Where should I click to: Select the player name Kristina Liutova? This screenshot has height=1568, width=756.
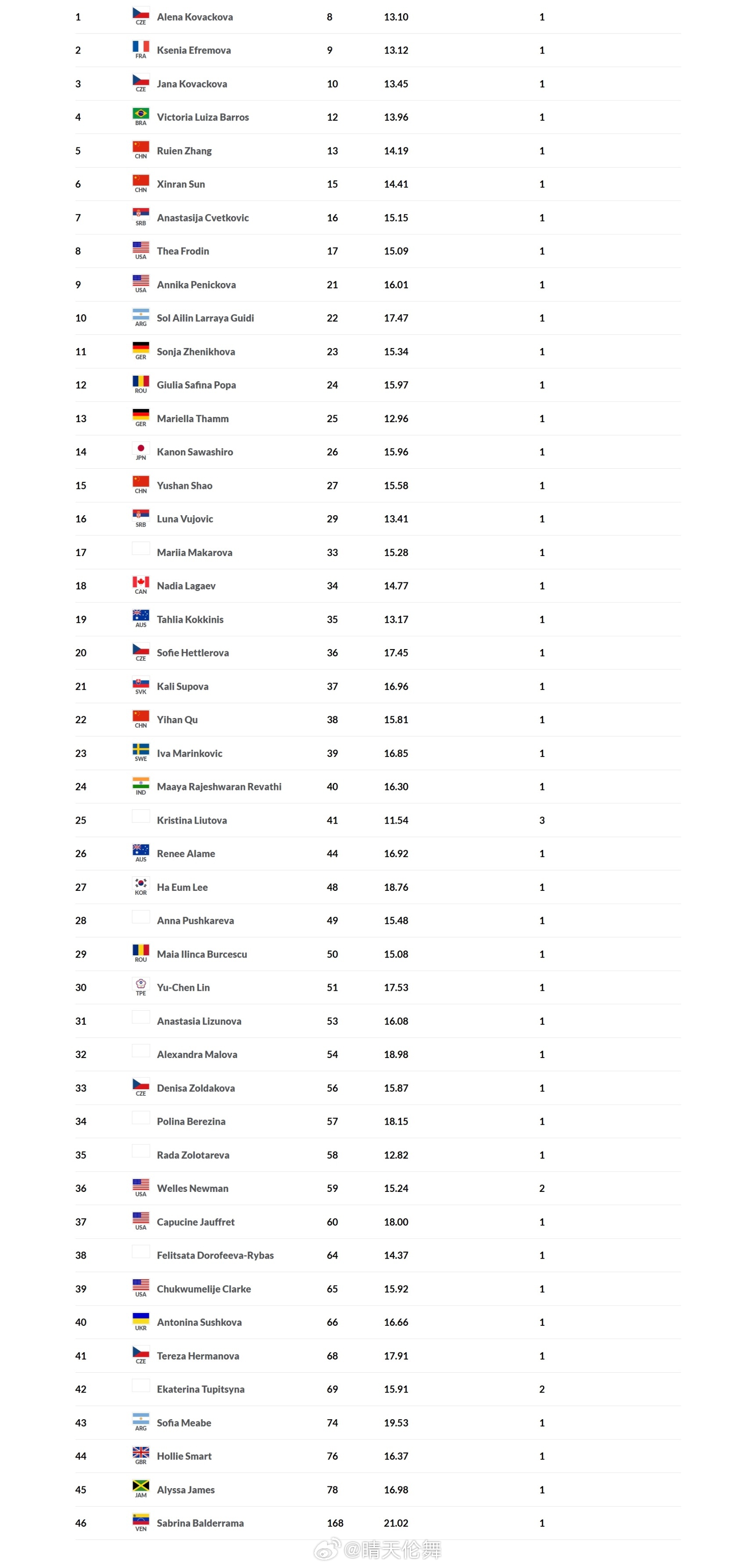click(192, 821)
